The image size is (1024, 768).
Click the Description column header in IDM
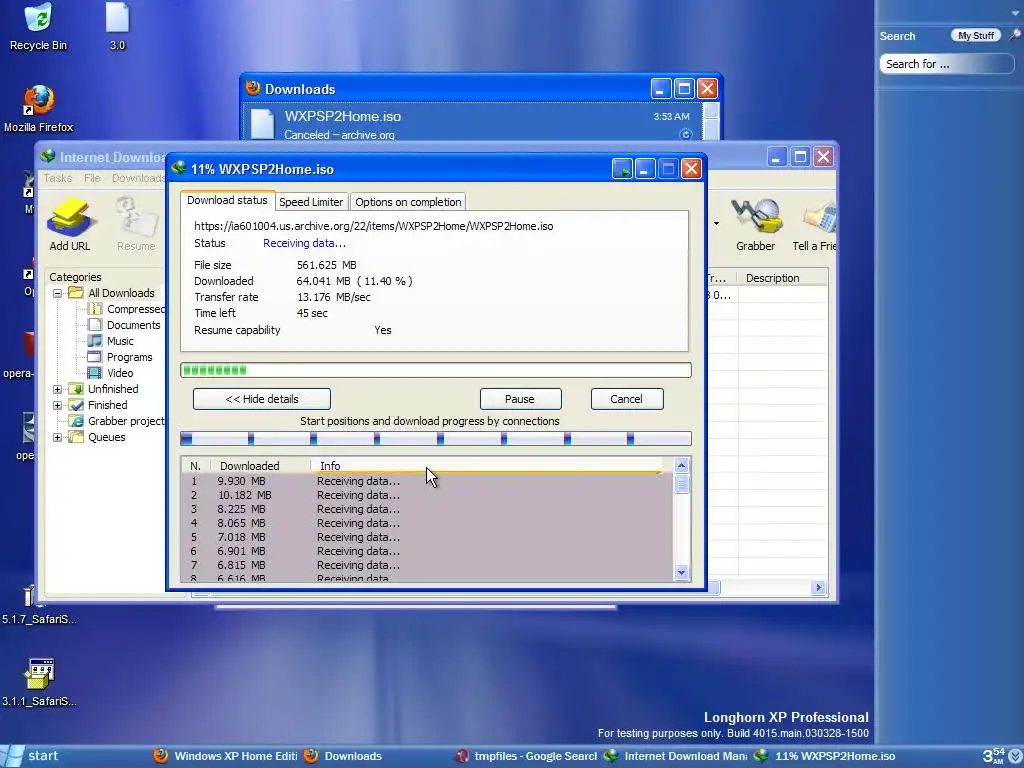(x=782, y=278)
